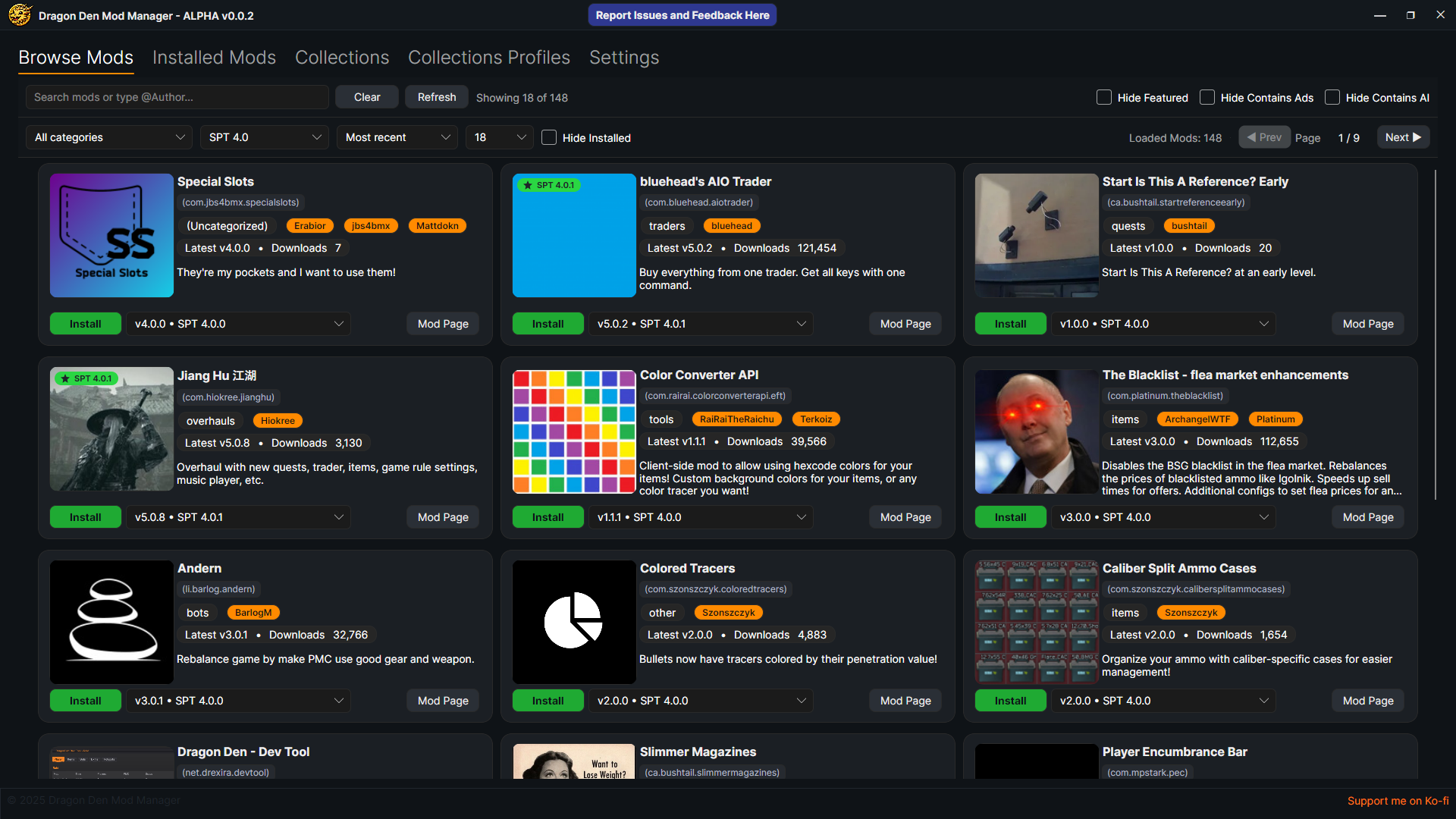Viewport: 1456px width, 819px height.
Task: Toggle the Hide Contains AI checkbox
Action: (x=1332, y=97)
